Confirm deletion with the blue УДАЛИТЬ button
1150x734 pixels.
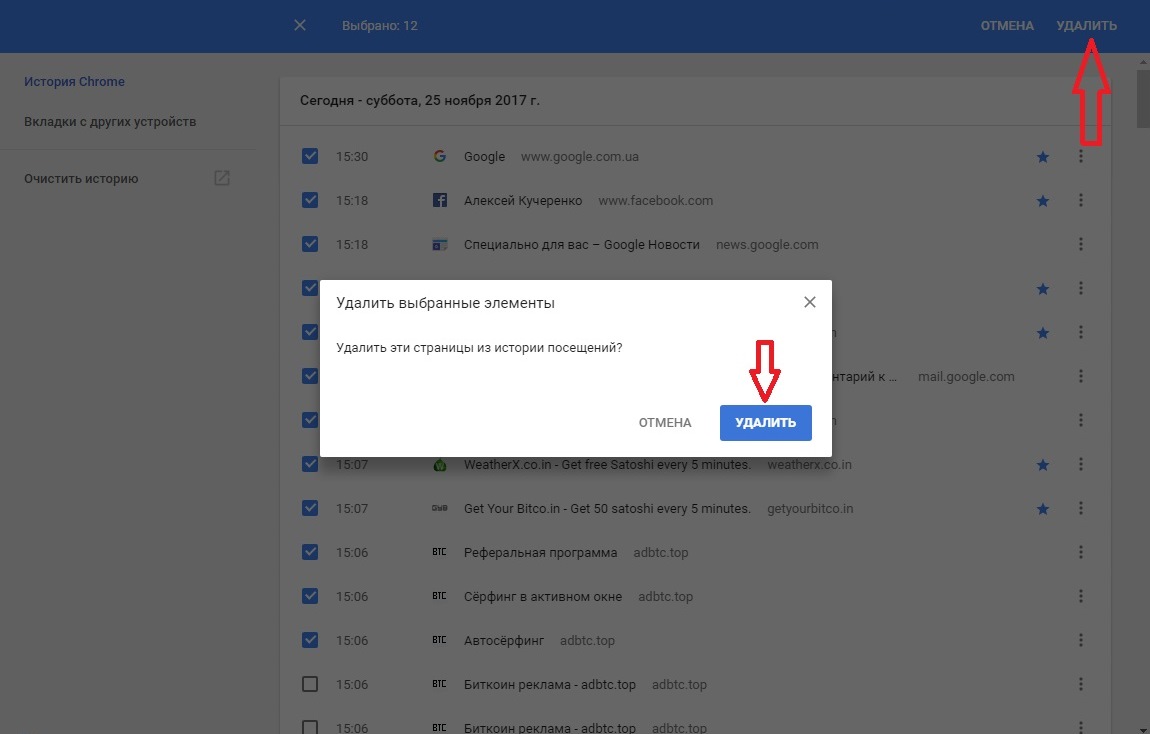tap(765, 422)
